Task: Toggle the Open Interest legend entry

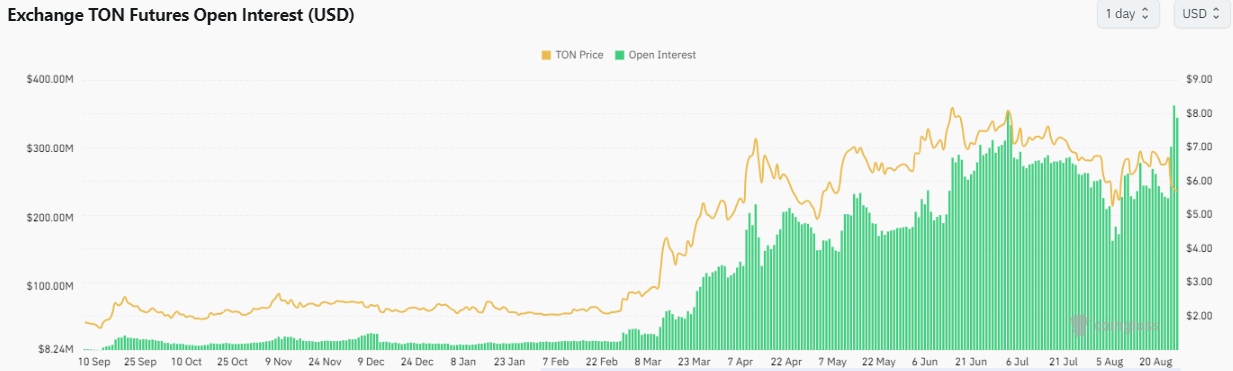Action: coord(654,55)
